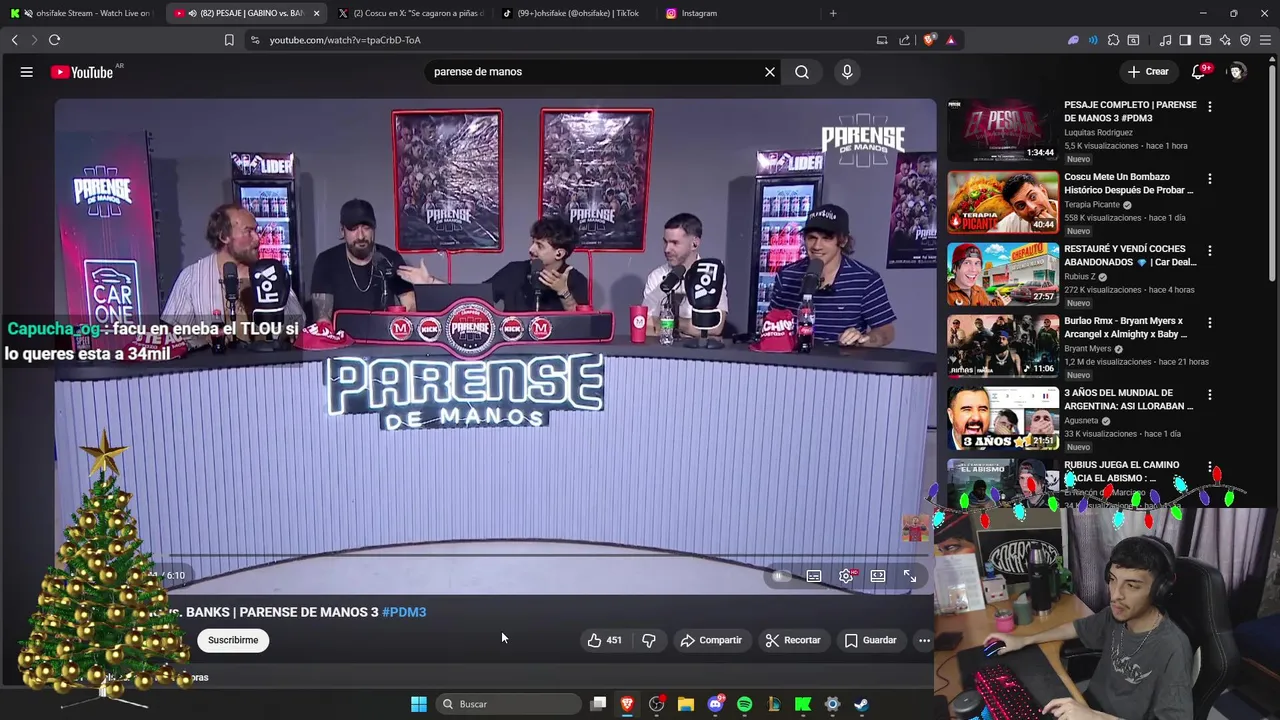Viewport: 1280px width, 720px height.
Task: Clear the search text with the X
Action: tap(770, 72)
